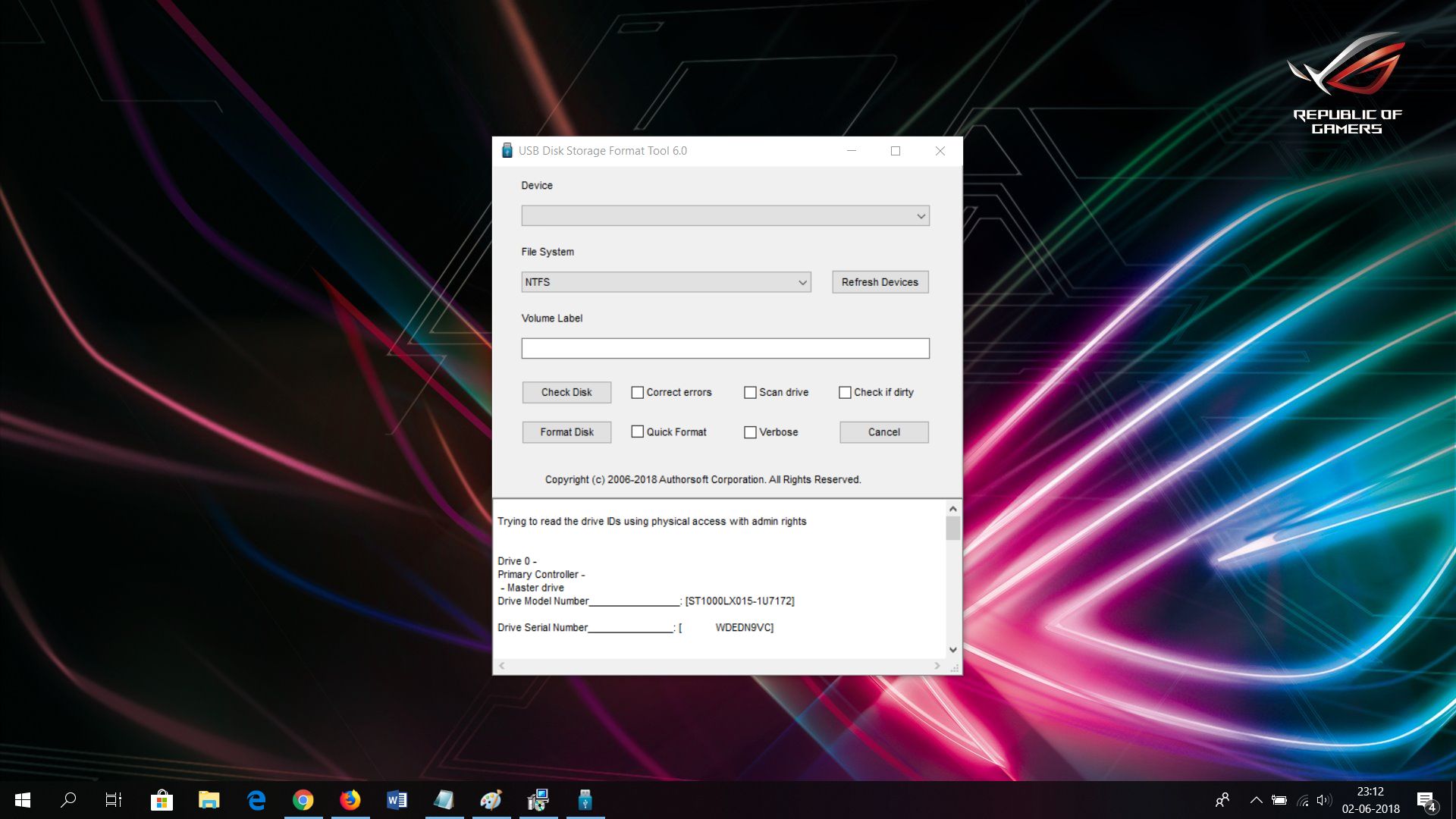Image resolution: width=1456 pixels, height=819 pixels.
Task: Click the USB Disk Storage Format Tool taskbar icon
Action: (x=584, y=800)
